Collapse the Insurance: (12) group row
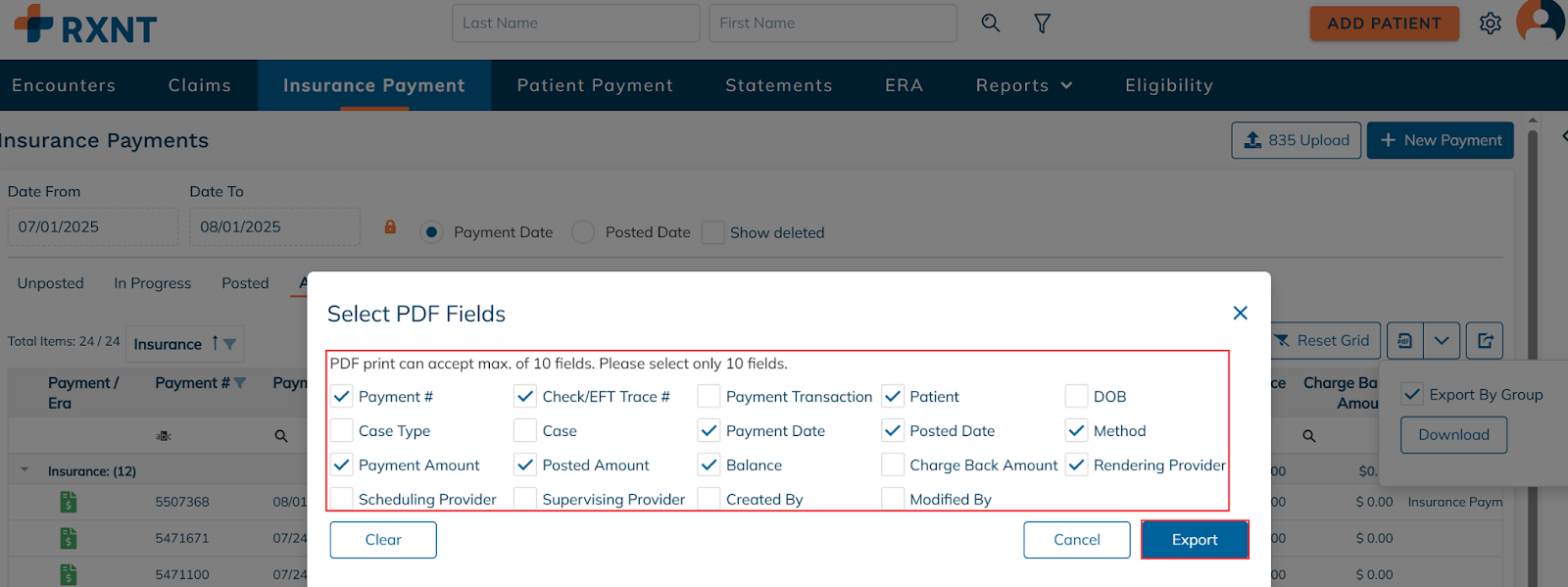1568x587 pixels. tap(25, 470)
